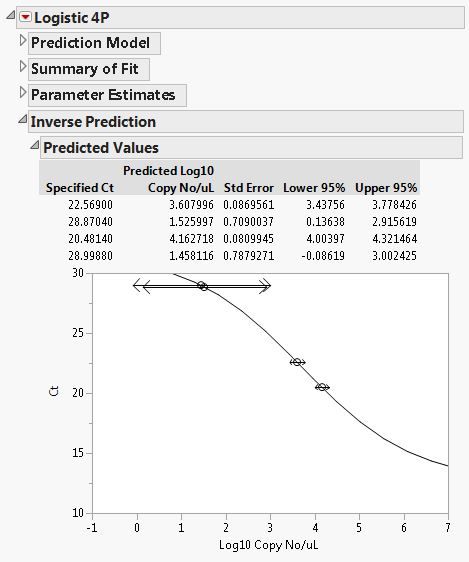Click the Ct vertical axis label
Image resolution: width=469 pixels, height=562 pixels.
pos(54,391)
